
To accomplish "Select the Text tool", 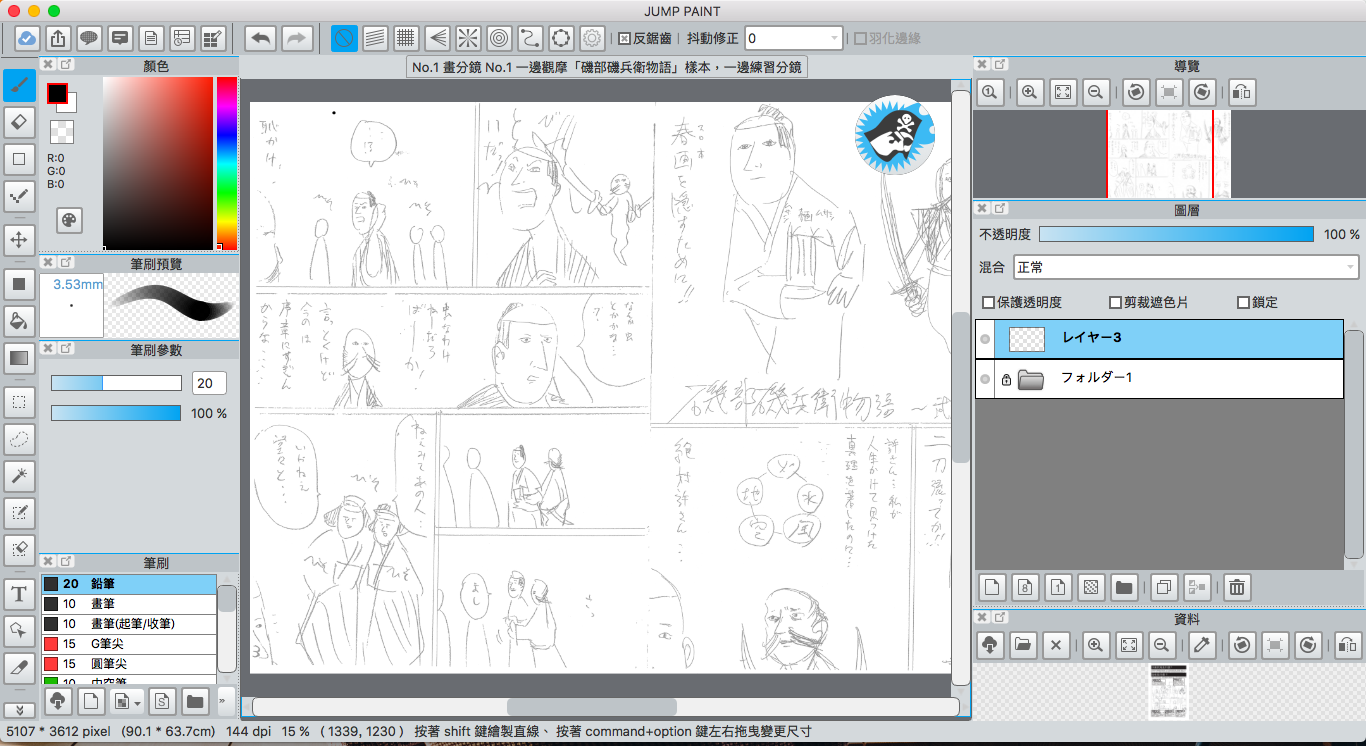I will point(19,594).
